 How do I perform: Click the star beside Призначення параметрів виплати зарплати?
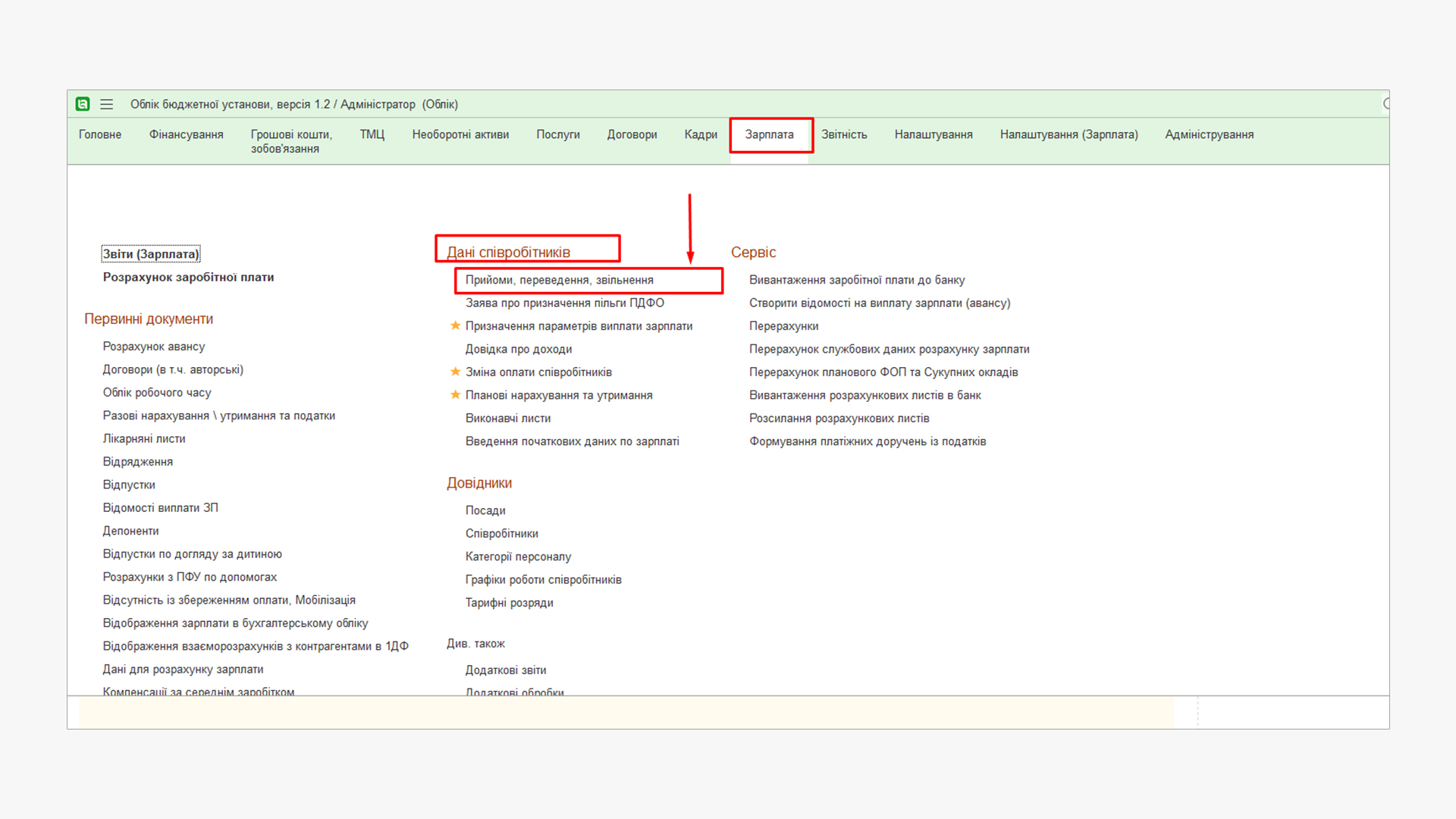click(455, 325)
